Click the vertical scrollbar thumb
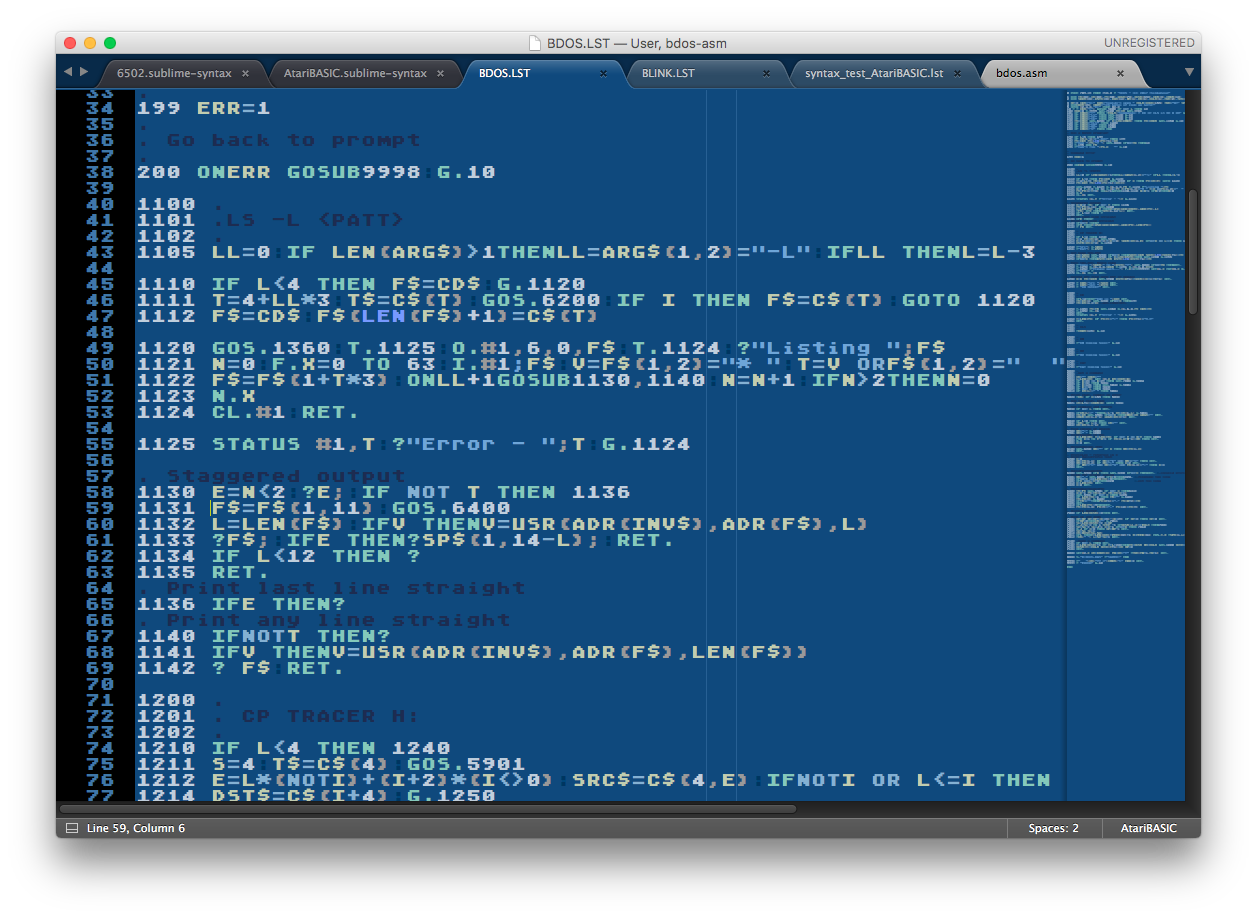This screenshot has width=1257, height=918. pos(1192,250)
